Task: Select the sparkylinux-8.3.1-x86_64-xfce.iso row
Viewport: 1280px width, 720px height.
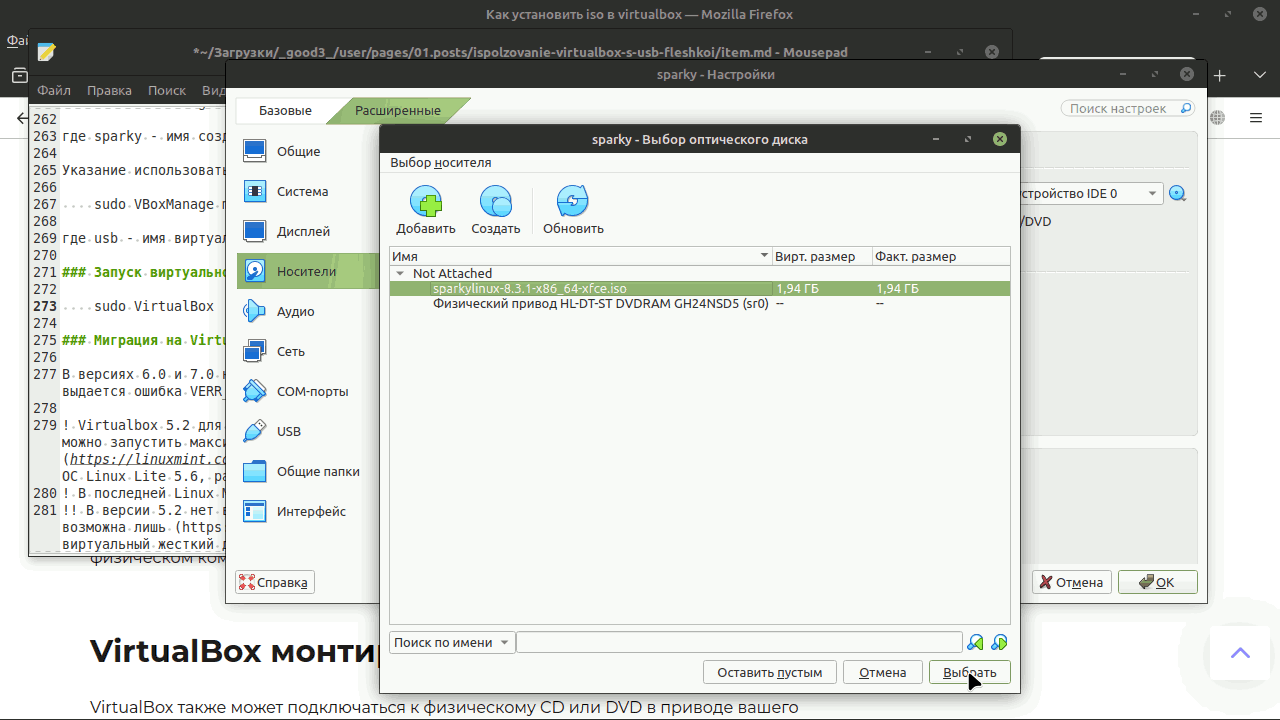Action: pos(700,288)
